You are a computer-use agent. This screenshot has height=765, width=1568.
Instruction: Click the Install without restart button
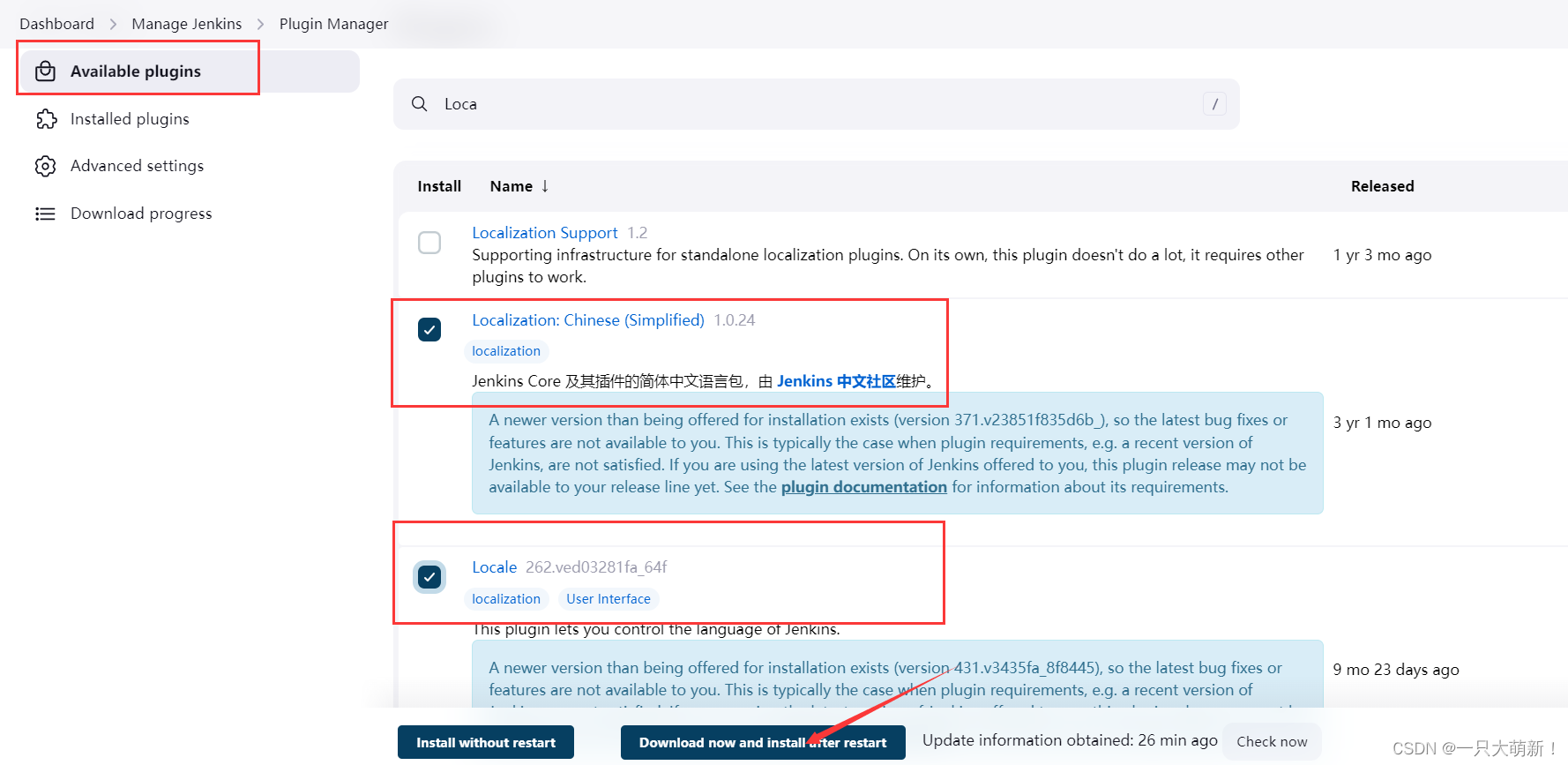coord(486,742)
